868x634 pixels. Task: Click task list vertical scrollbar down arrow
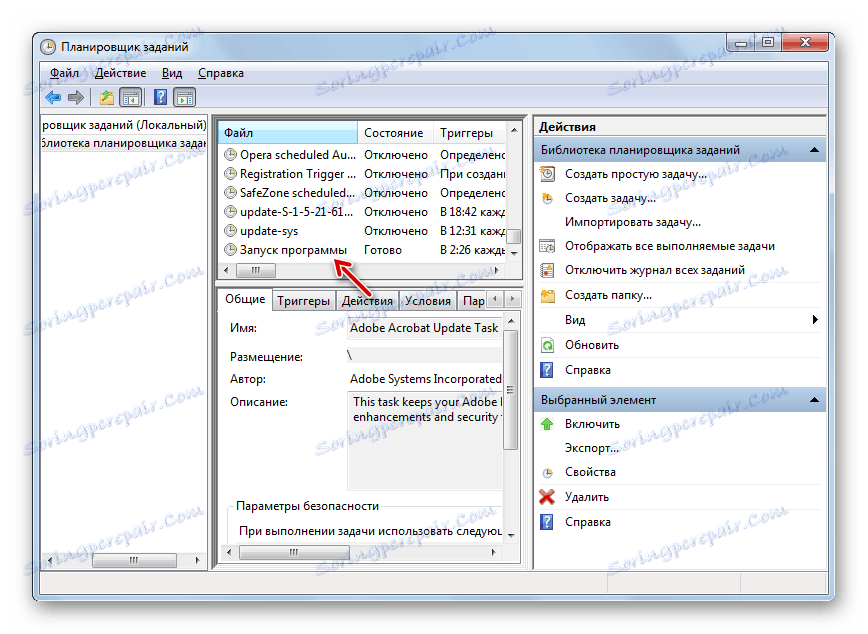pos(514,254)
